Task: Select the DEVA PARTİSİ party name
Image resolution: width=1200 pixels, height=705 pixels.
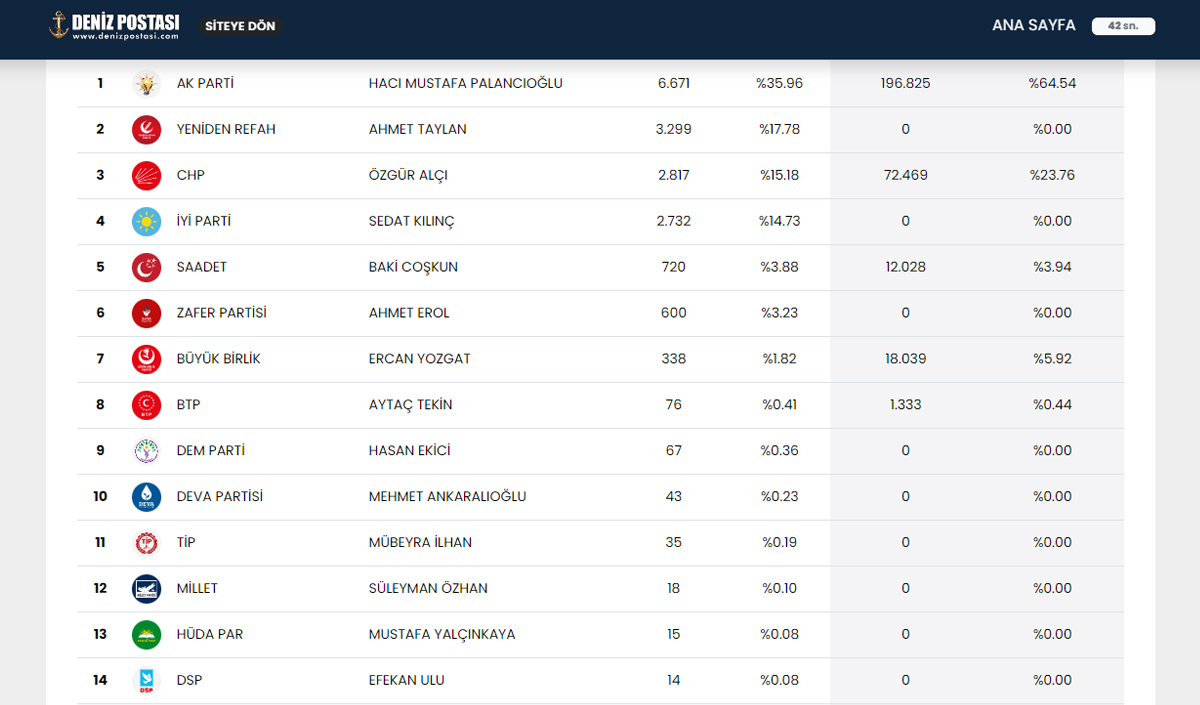Action: coord(220,497)
